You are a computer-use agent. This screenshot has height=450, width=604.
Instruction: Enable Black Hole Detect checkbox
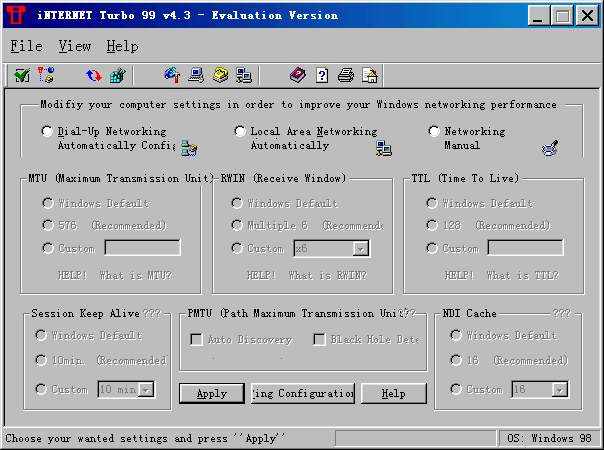click(319, 339)
